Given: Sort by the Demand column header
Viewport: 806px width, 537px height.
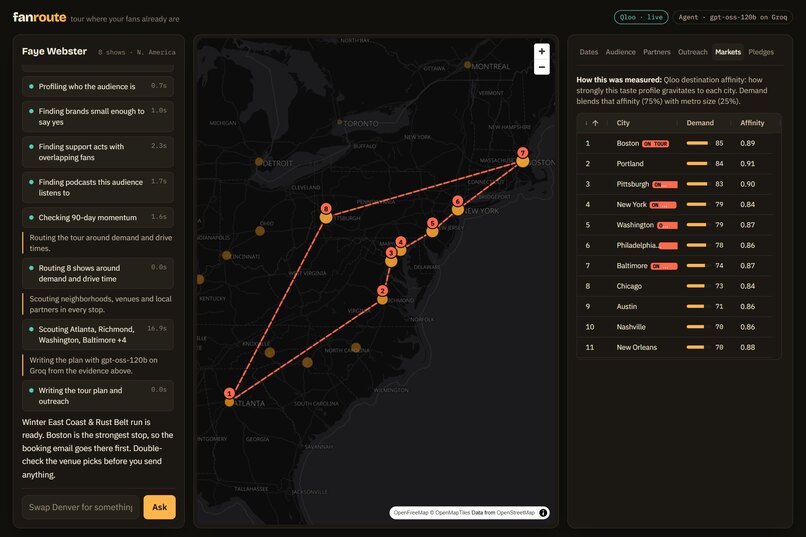Looking at the screenshot, I should coord(700,123).
